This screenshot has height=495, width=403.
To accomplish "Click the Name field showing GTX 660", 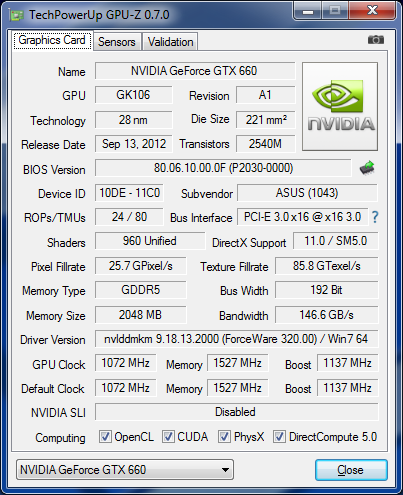I will [195, 71].
